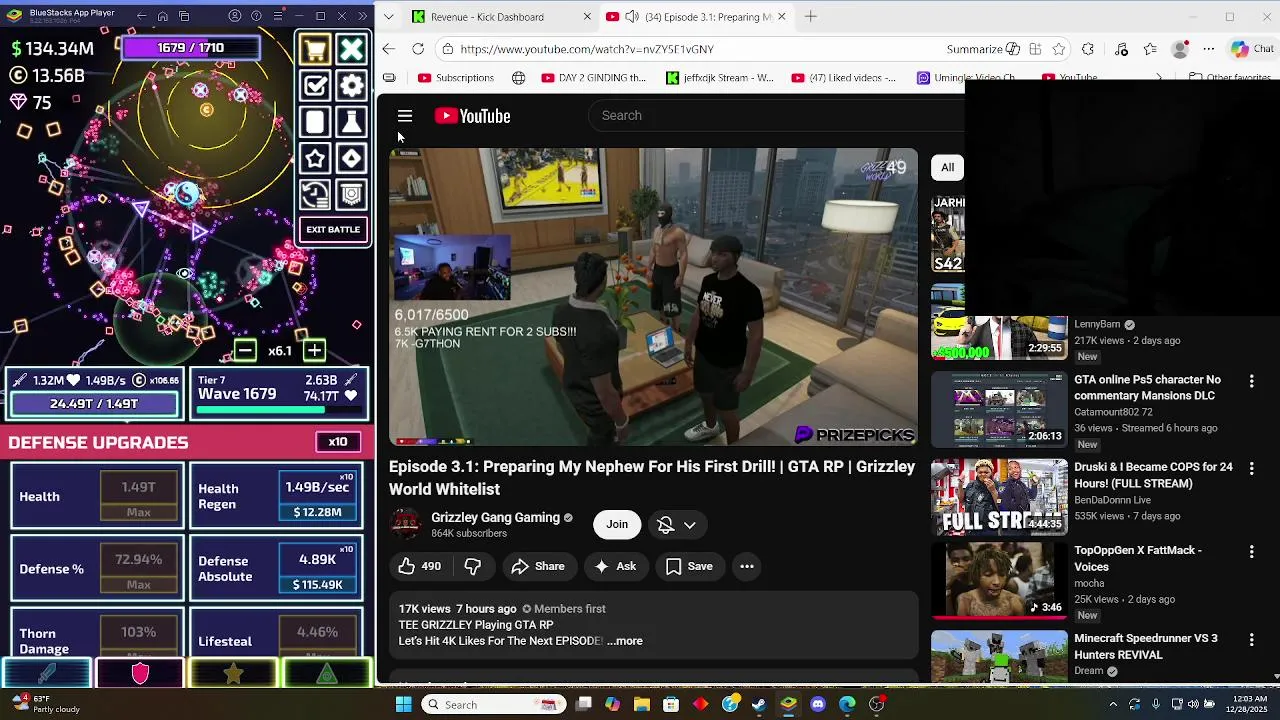Refresh the YouTube page
Screen dimensions: 1280x720
(418, 49)
